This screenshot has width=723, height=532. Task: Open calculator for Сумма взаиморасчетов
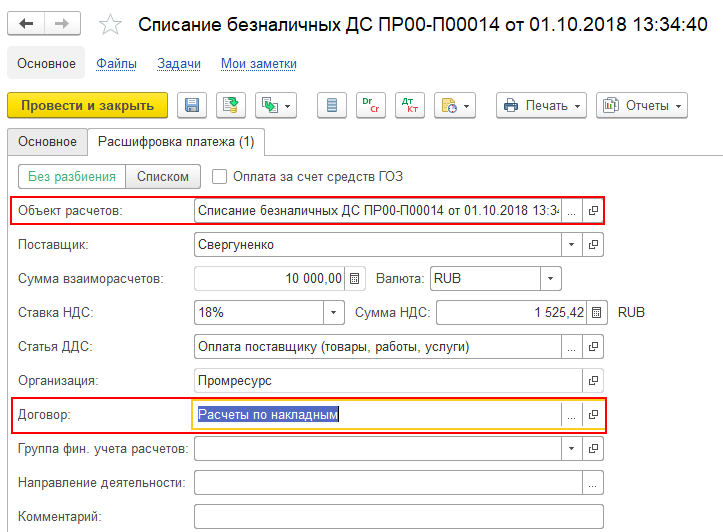click(355, 279)
